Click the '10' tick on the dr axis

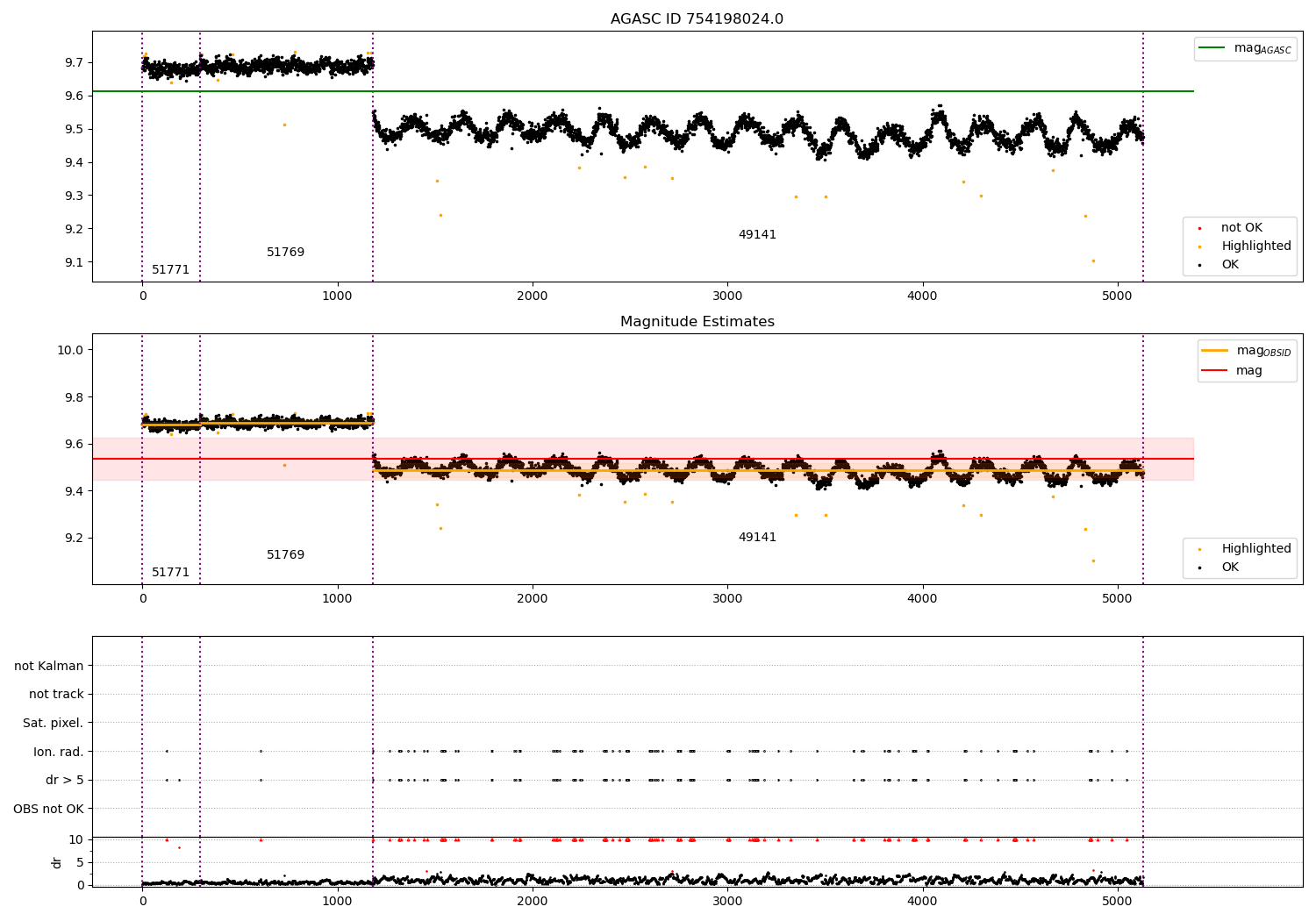(x=76, y=839)
